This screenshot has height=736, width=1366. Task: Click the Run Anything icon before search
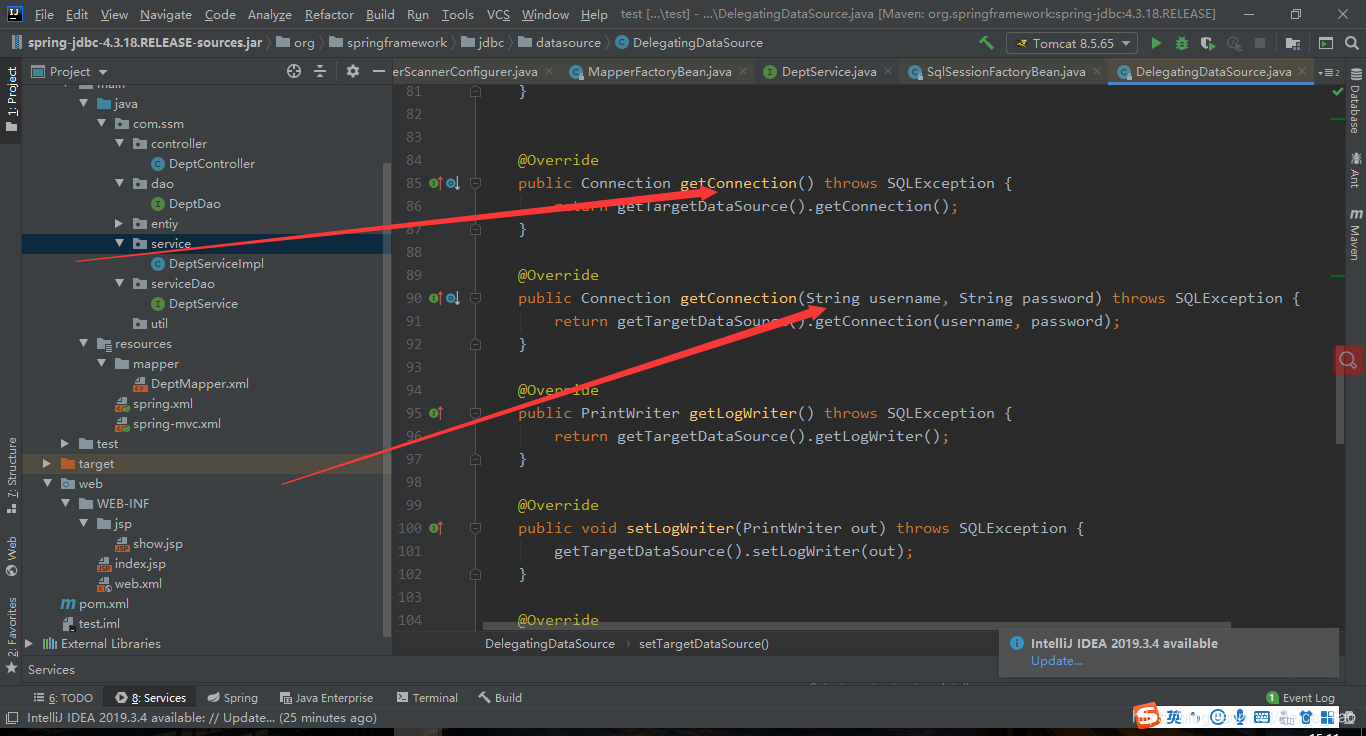1325,43
